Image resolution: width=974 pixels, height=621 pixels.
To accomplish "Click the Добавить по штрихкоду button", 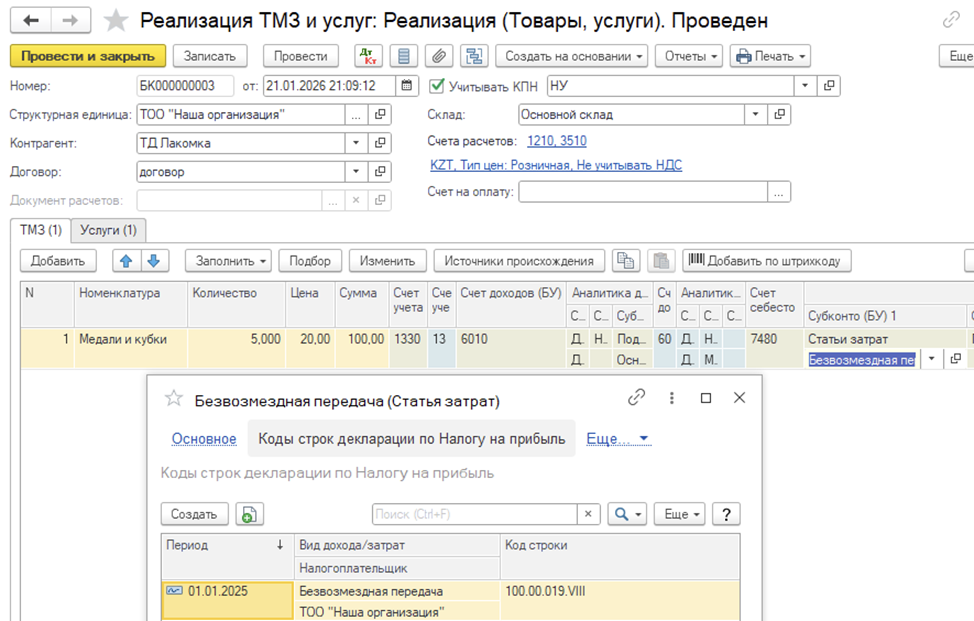I will click(x=767, y=261).
